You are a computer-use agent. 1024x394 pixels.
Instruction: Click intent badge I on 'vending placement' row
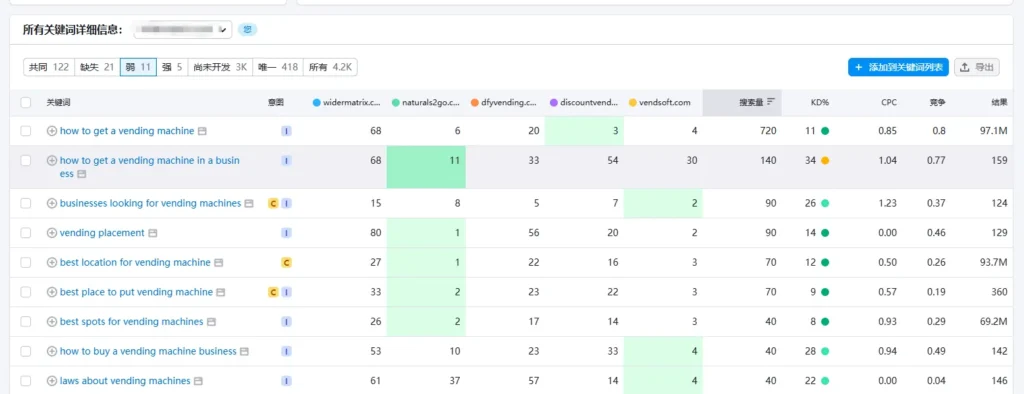[286, 233]
